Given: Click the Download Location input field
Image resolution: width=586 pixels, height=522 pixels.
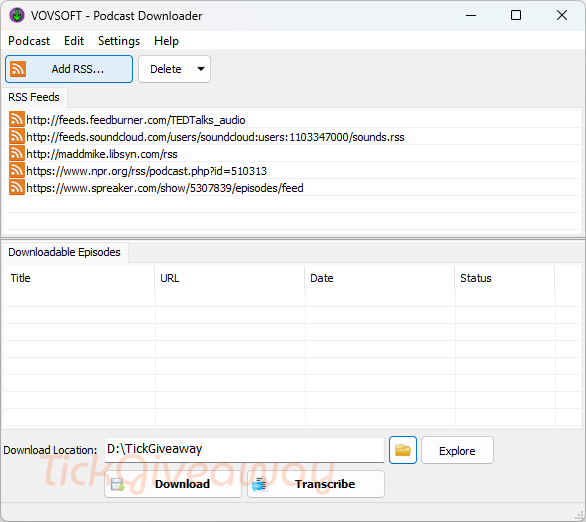Looking at the screenshot, I should pyautogui.click(x=244, y=450).
